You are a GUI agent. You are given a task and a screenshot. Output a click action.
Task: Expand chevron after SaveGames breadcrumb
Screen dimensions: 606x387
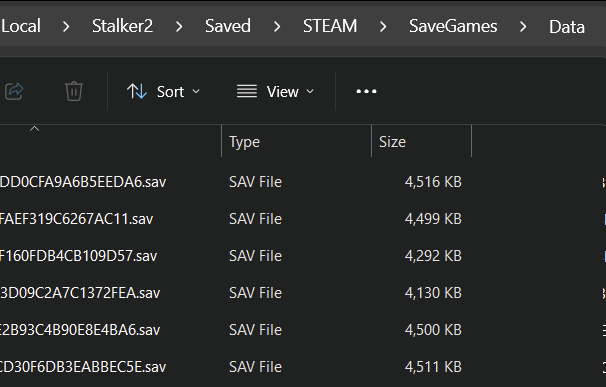click(x=523, y=27)
